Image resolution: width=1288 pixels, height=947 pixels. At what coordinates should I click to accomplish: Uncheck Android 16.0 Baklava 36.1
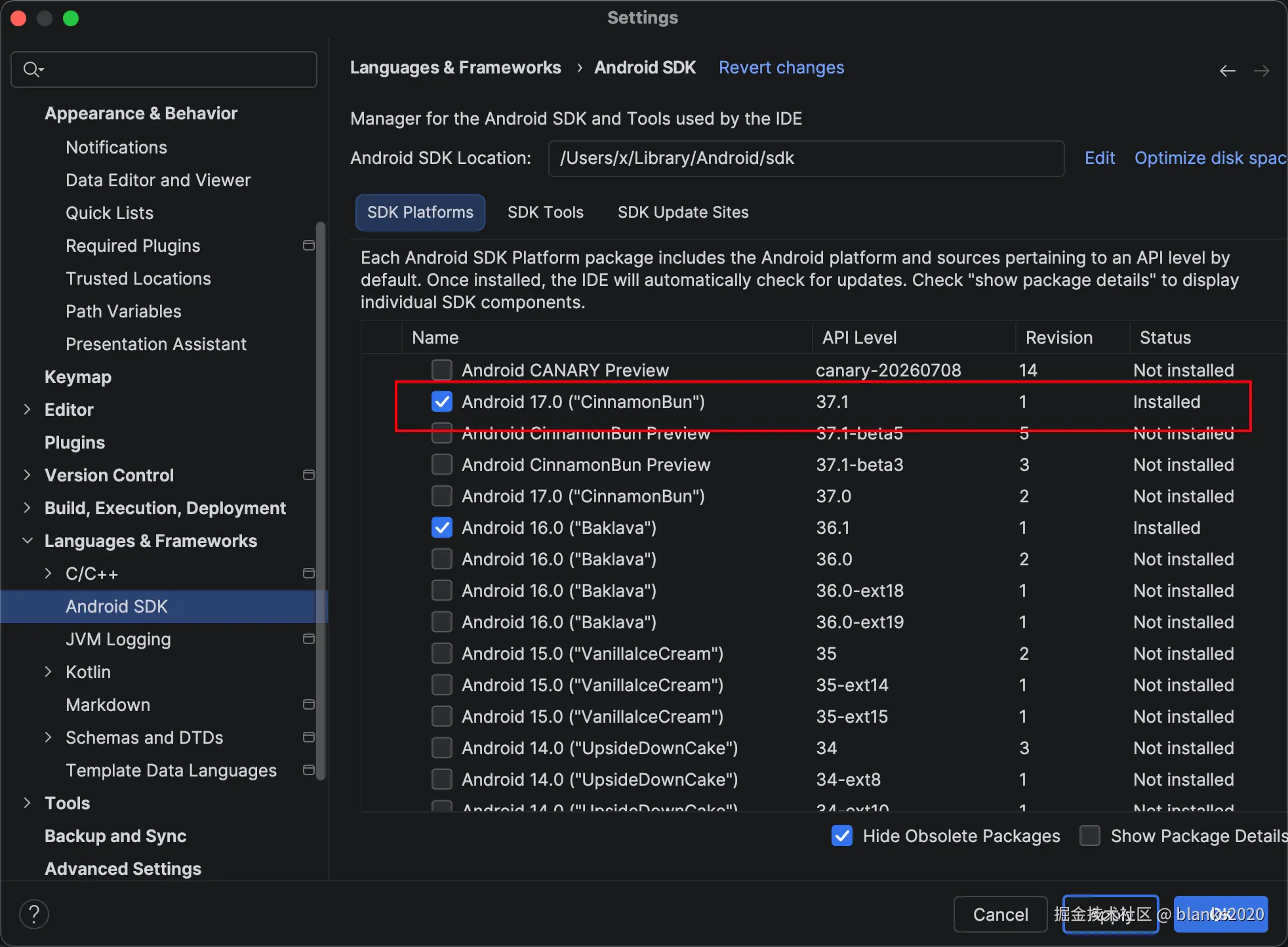click(x=442, y=527)
